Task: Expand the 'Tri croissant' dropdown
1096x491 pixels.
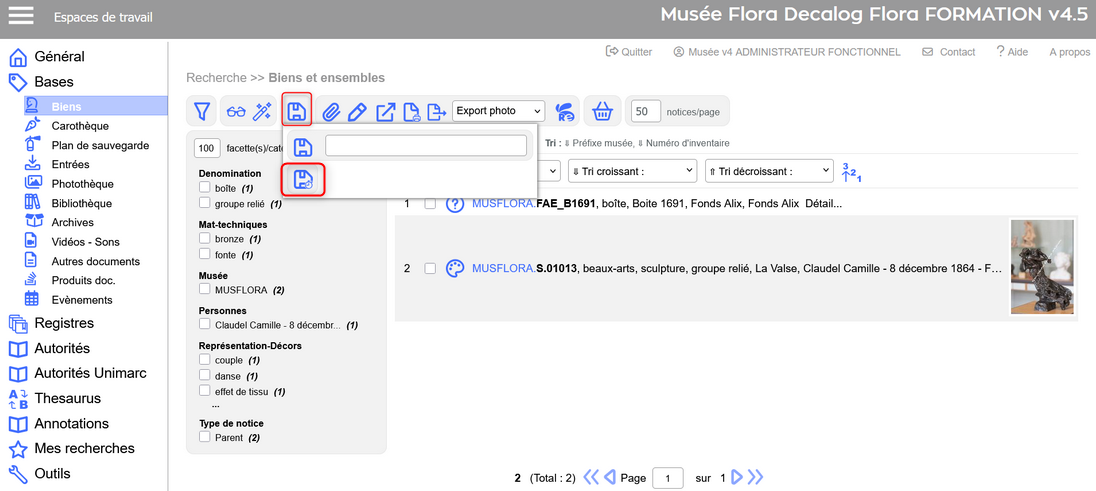Action: coord(631,171)
